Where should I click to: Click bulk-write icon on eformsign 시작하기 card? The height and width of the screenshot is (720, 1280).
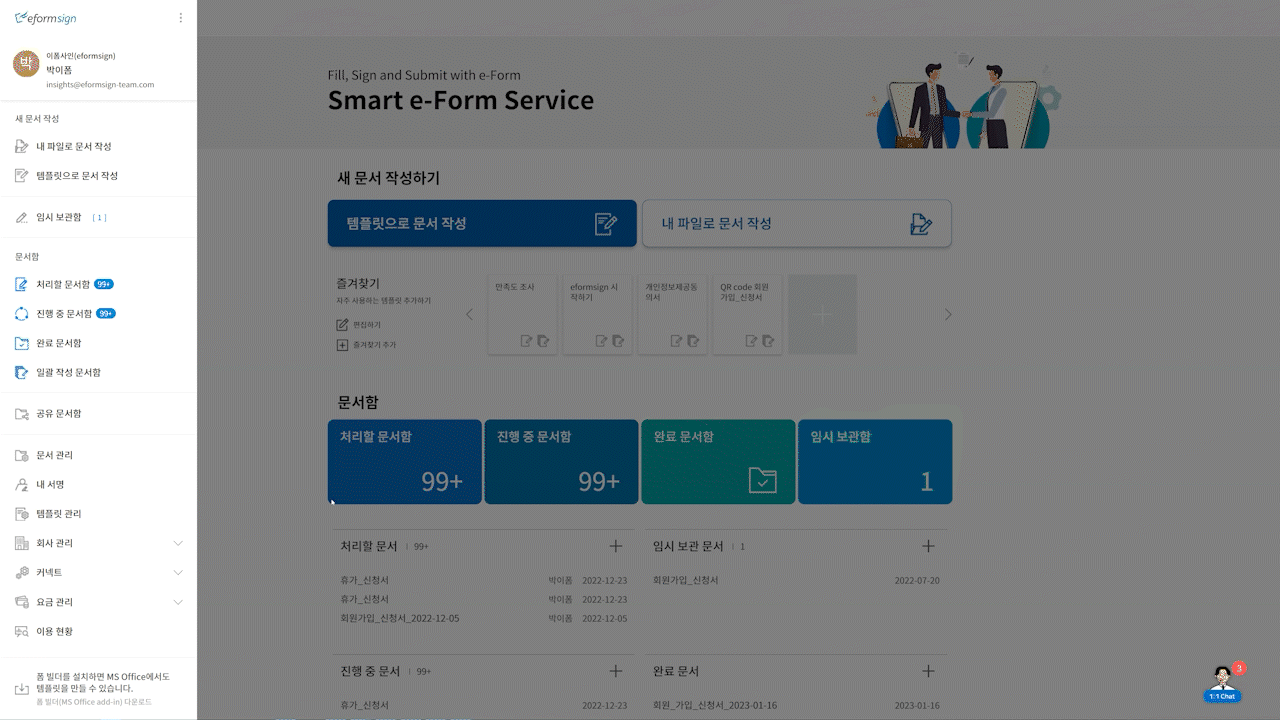pos(618,341)
